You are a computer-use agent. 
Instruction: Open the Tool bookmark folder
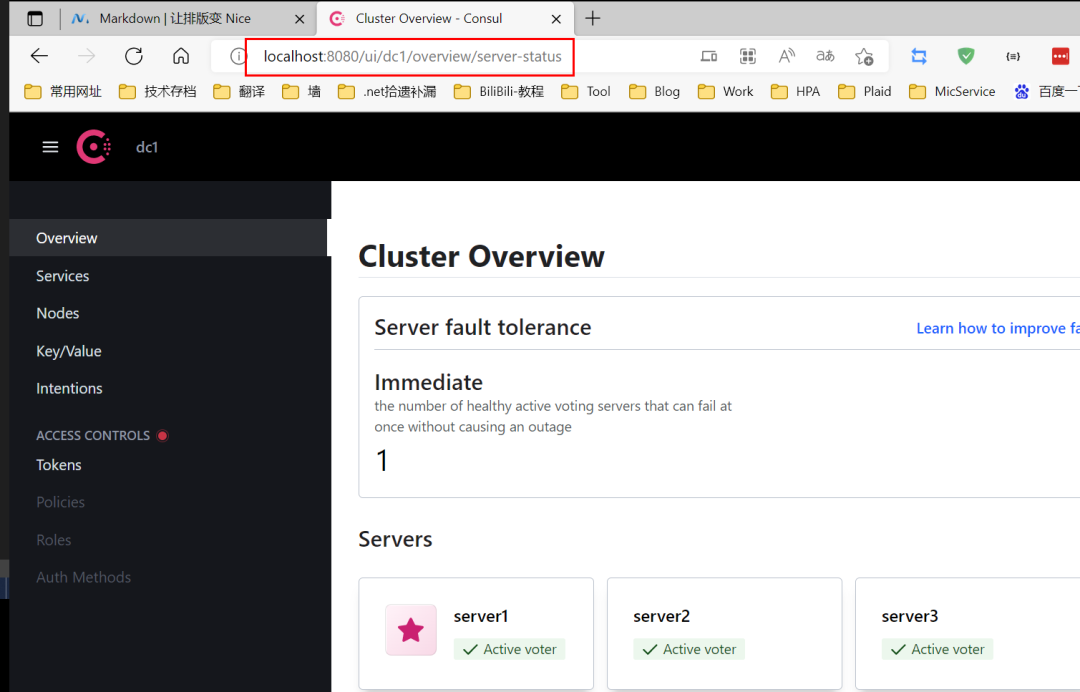tap(586, 92)
